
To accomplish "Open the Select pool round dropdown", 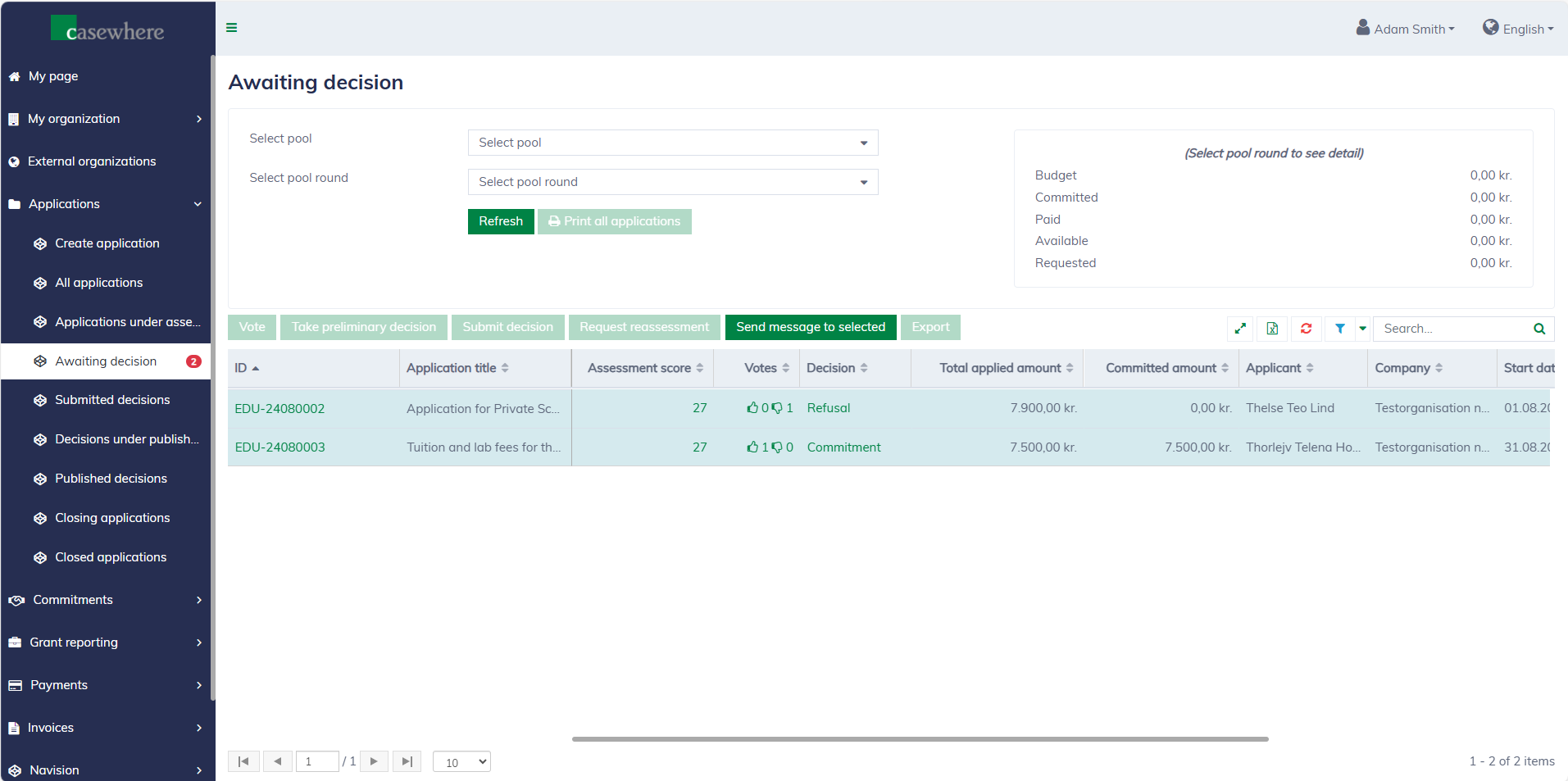I will pyautogui.click(x=672, y=182).
